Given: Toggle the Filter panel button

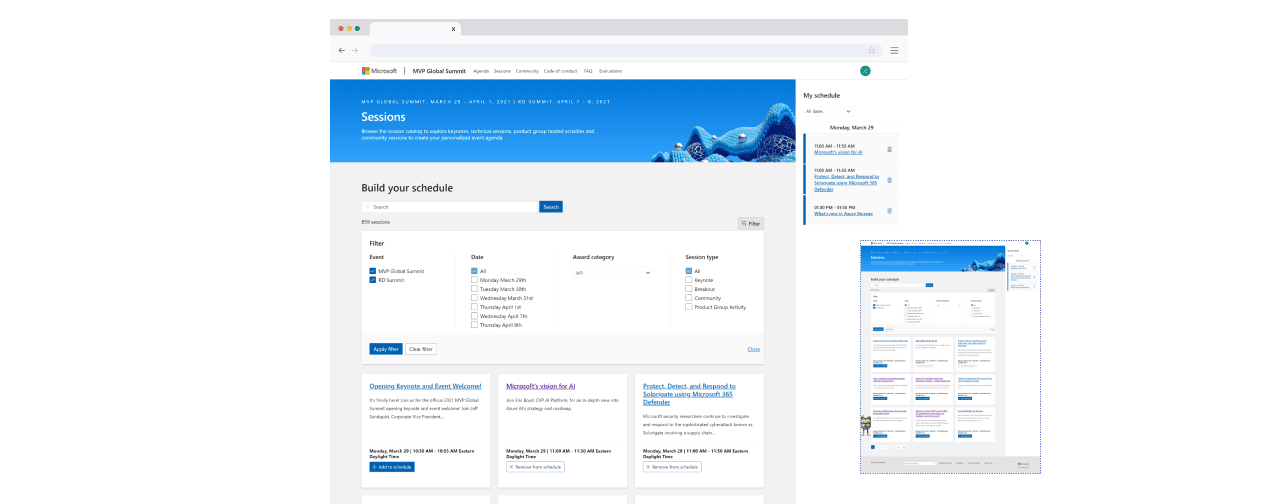Looking at the screenshot, I should (751, 223).
